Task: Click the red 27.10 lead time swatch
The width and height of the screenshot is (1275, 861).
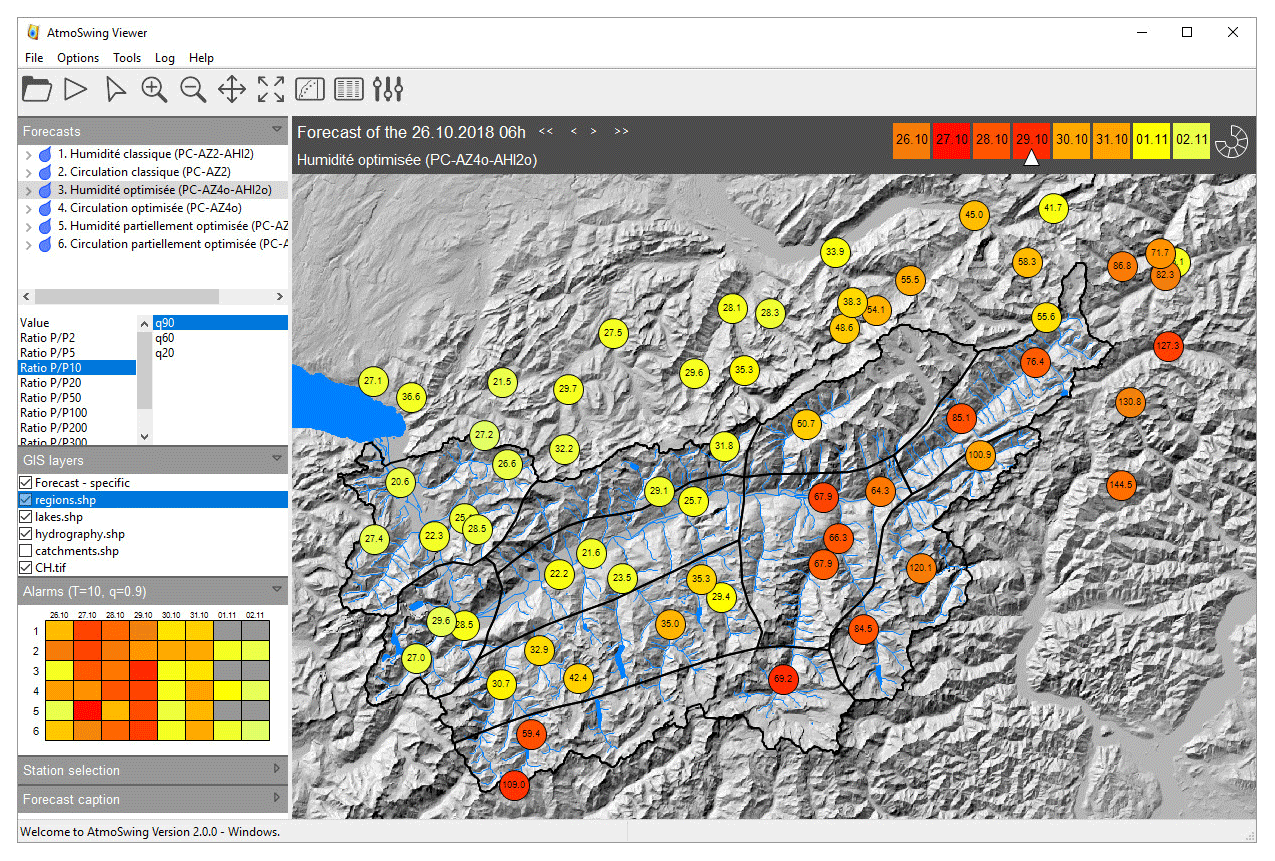Action: point(951,140)
